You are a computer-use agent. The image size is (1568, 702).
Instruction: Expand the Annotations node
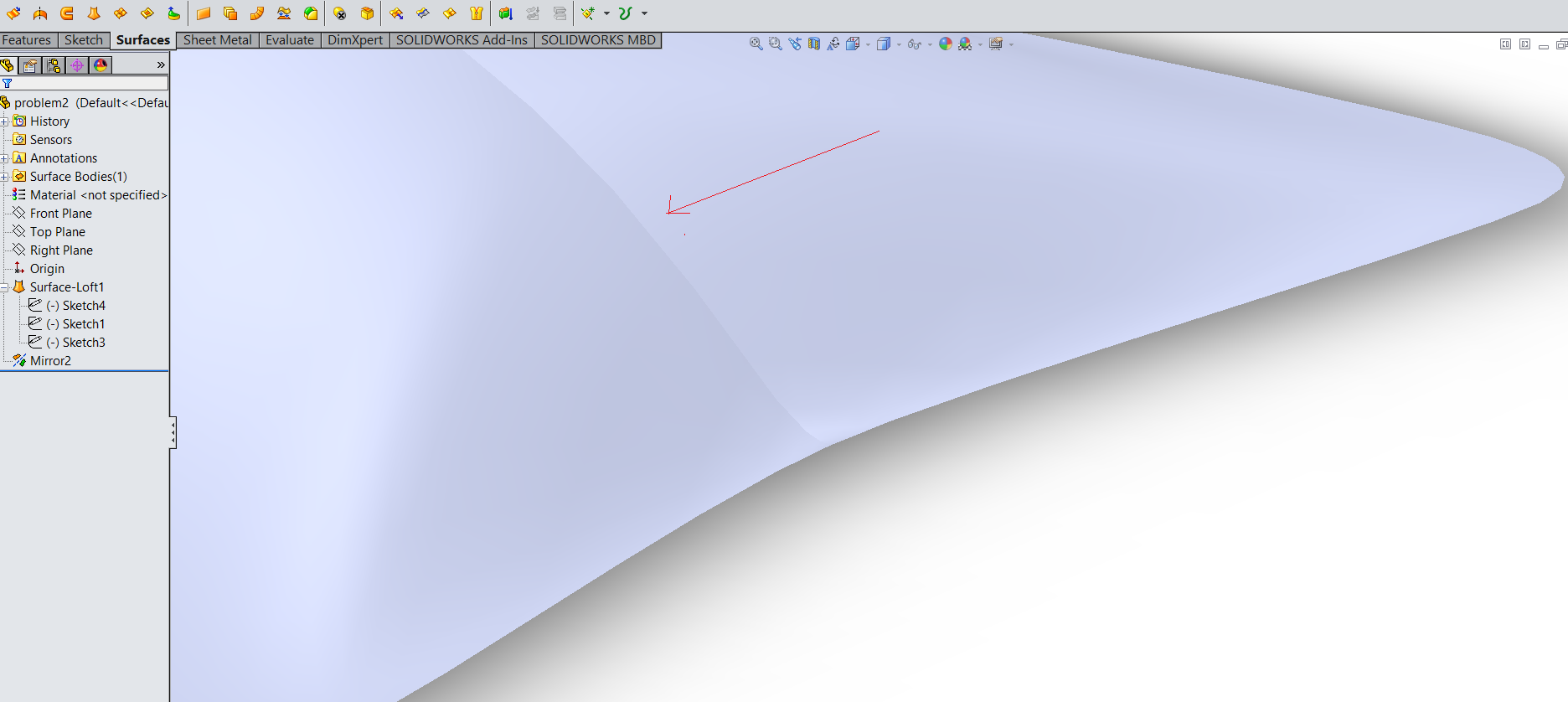4,158
